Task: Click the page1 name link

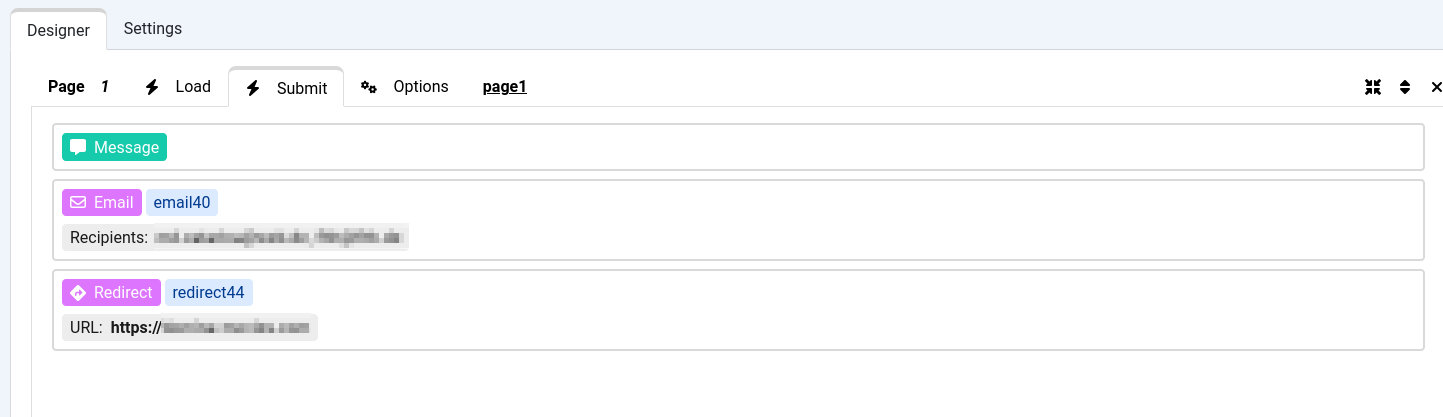Action: coord(505,87)
